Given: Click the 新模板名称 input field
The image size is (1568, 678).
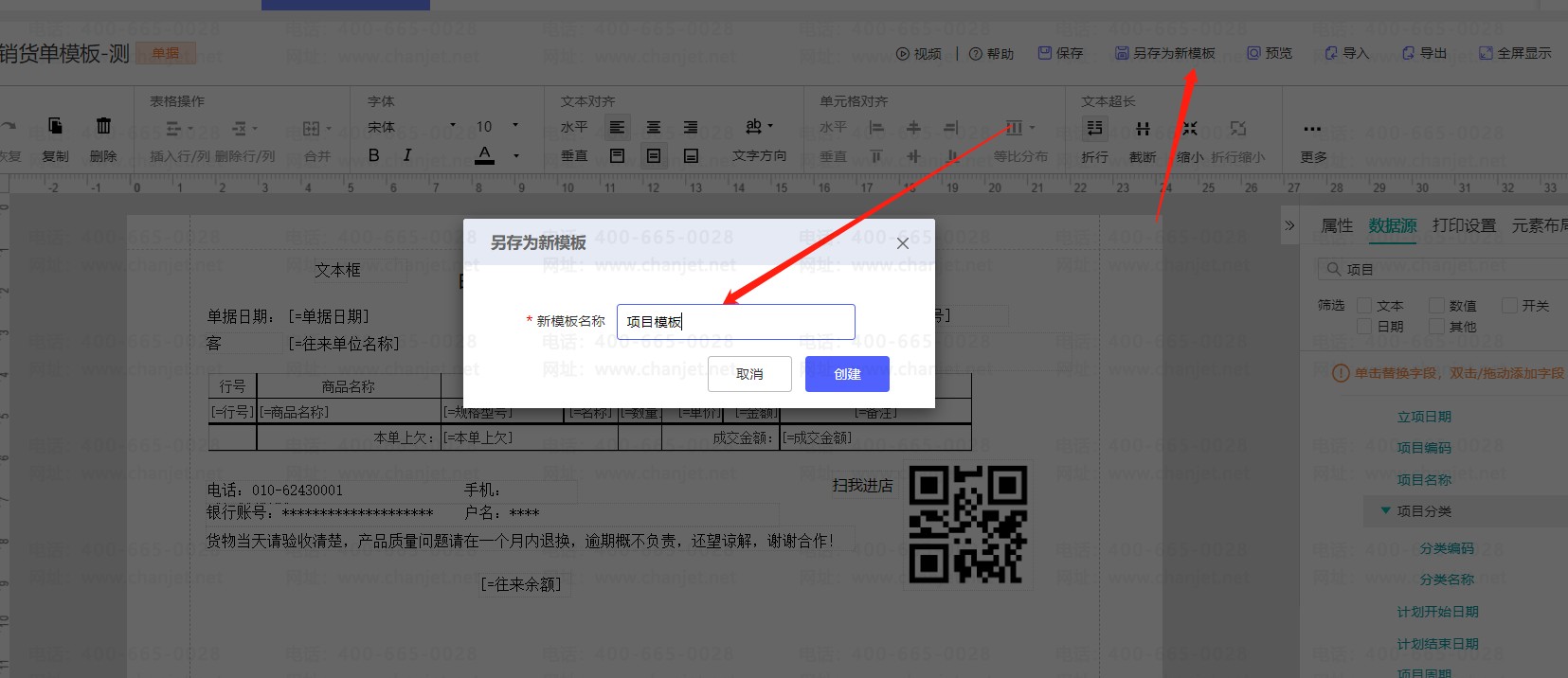Looking at the screenshot, I should coord(735,322).
